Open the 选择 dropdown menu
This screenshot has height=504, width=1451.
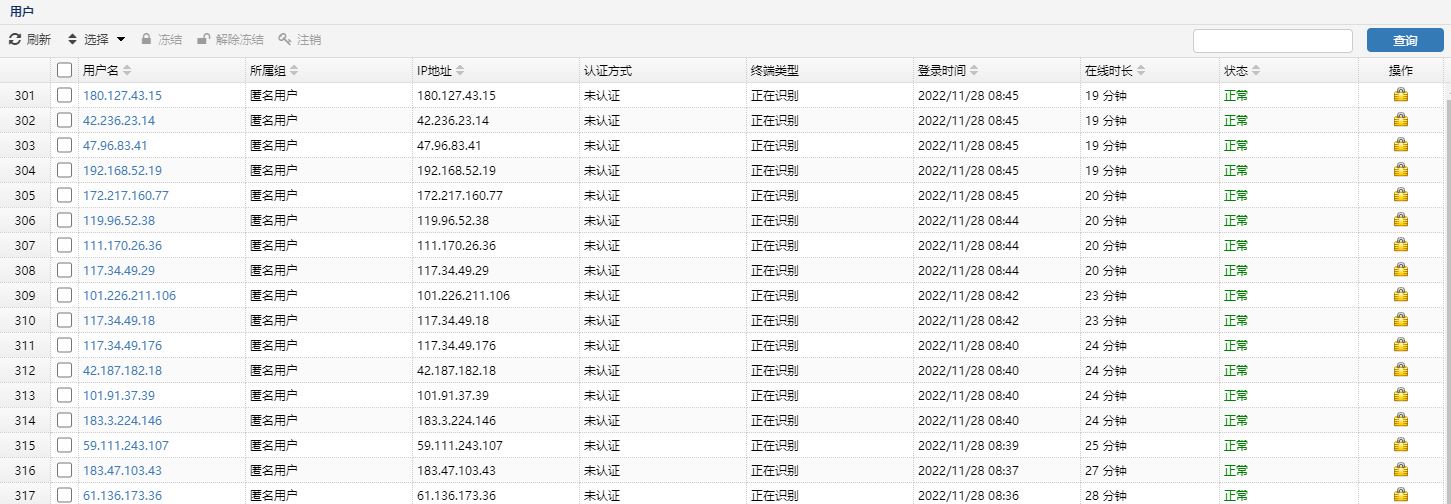[x=96, y=40]
